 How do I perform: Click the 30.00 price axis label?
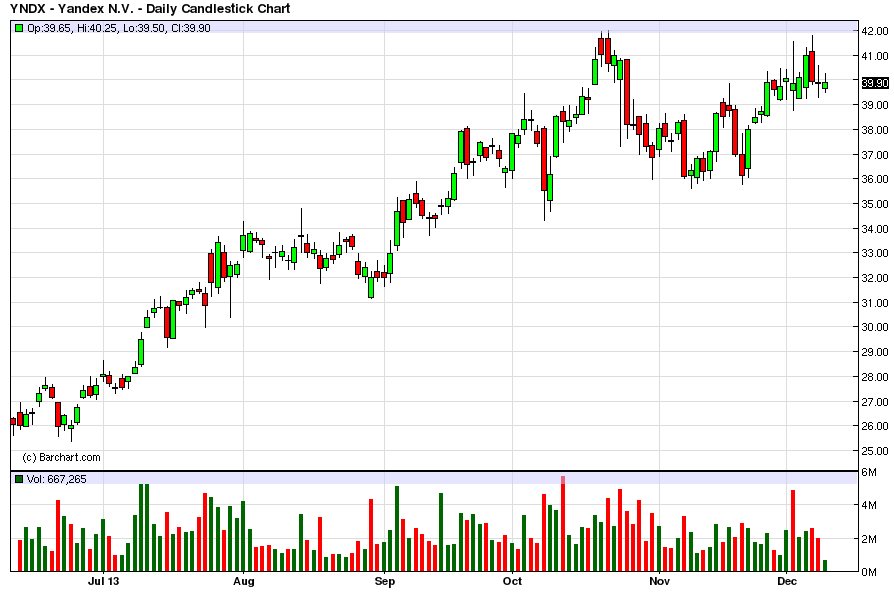875,327
